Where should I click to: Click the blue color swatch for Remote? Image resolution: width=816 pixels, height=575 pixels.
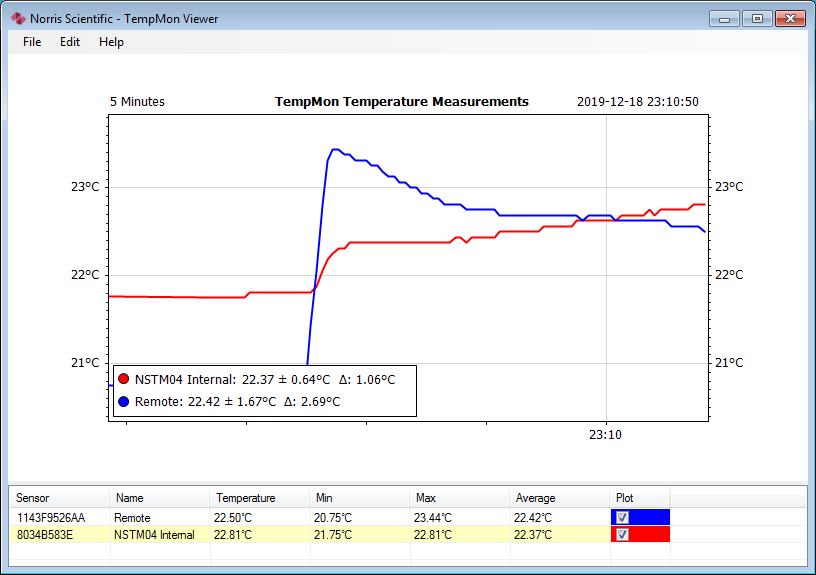coord(651,517)
